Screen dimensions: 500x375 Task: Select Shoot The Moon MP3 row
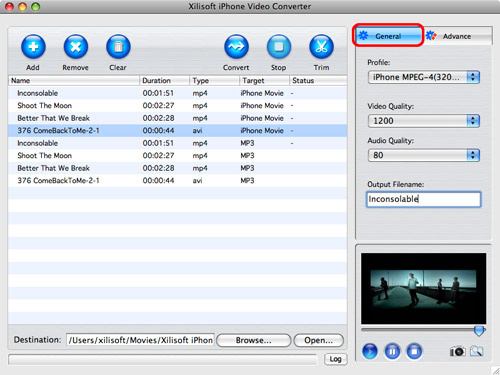tap(178, 156)
